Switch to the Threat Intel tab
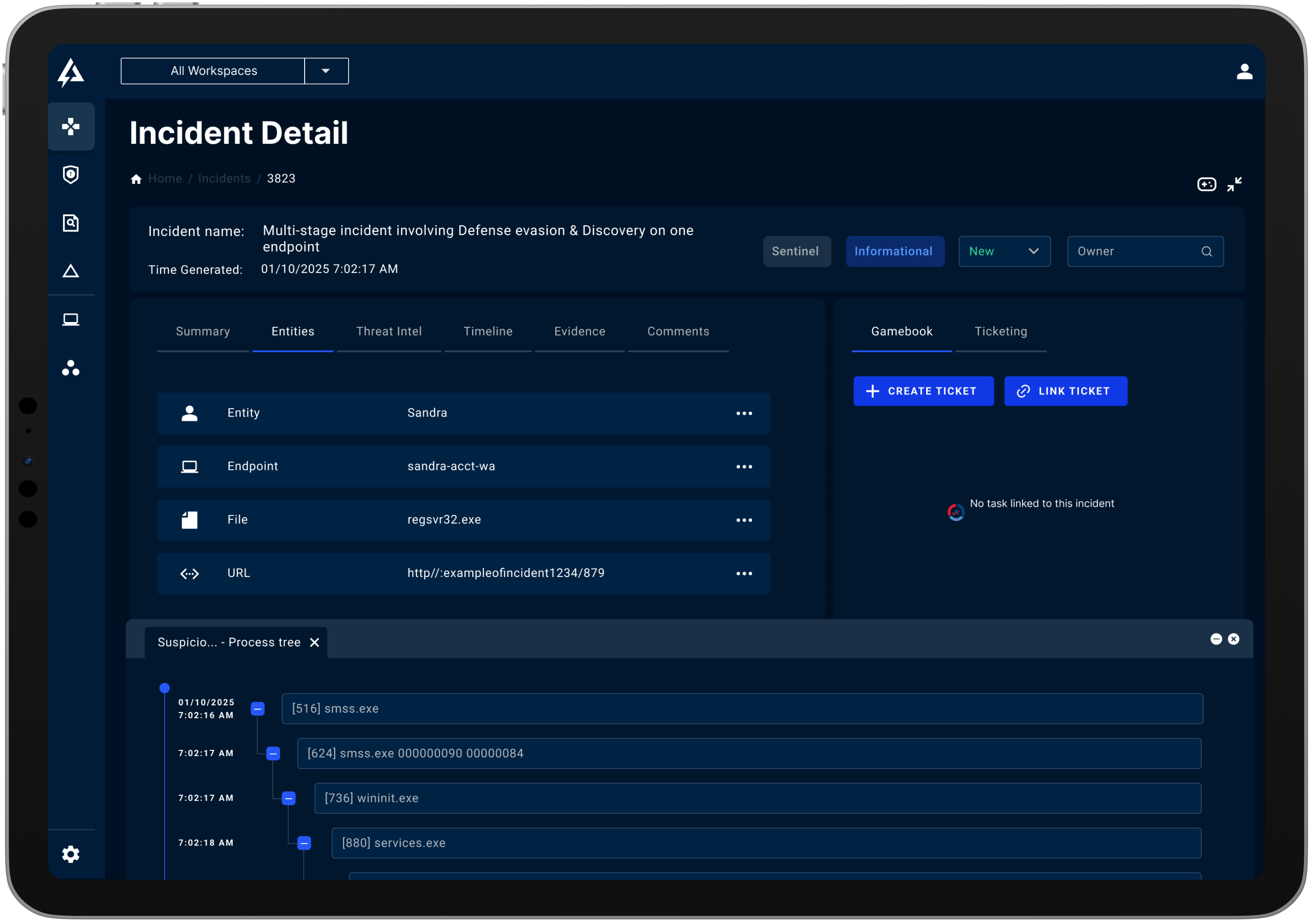The image size is (1313, 924). 389,331
